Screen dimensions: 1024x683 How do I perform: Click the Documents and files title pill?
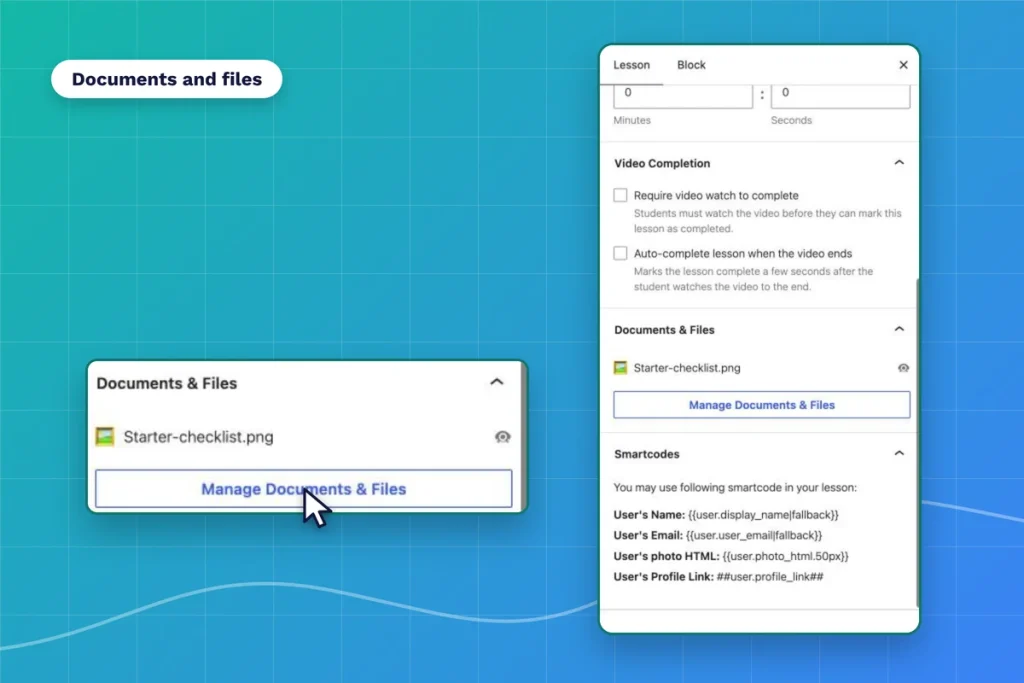(167, 79)
